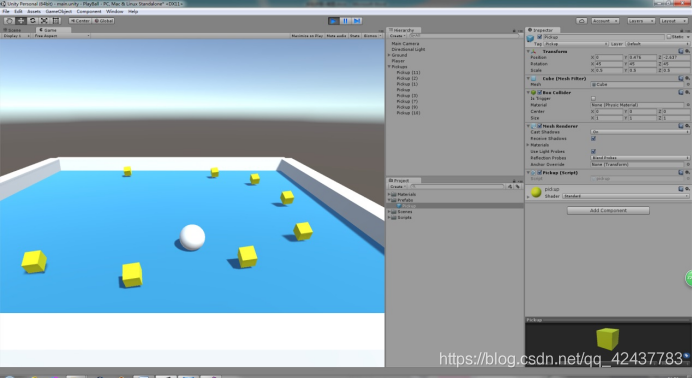Image resolution: width=693 pixels, height=378 pixels.
Task: Click the Add Component button
Action: [608, 210]
